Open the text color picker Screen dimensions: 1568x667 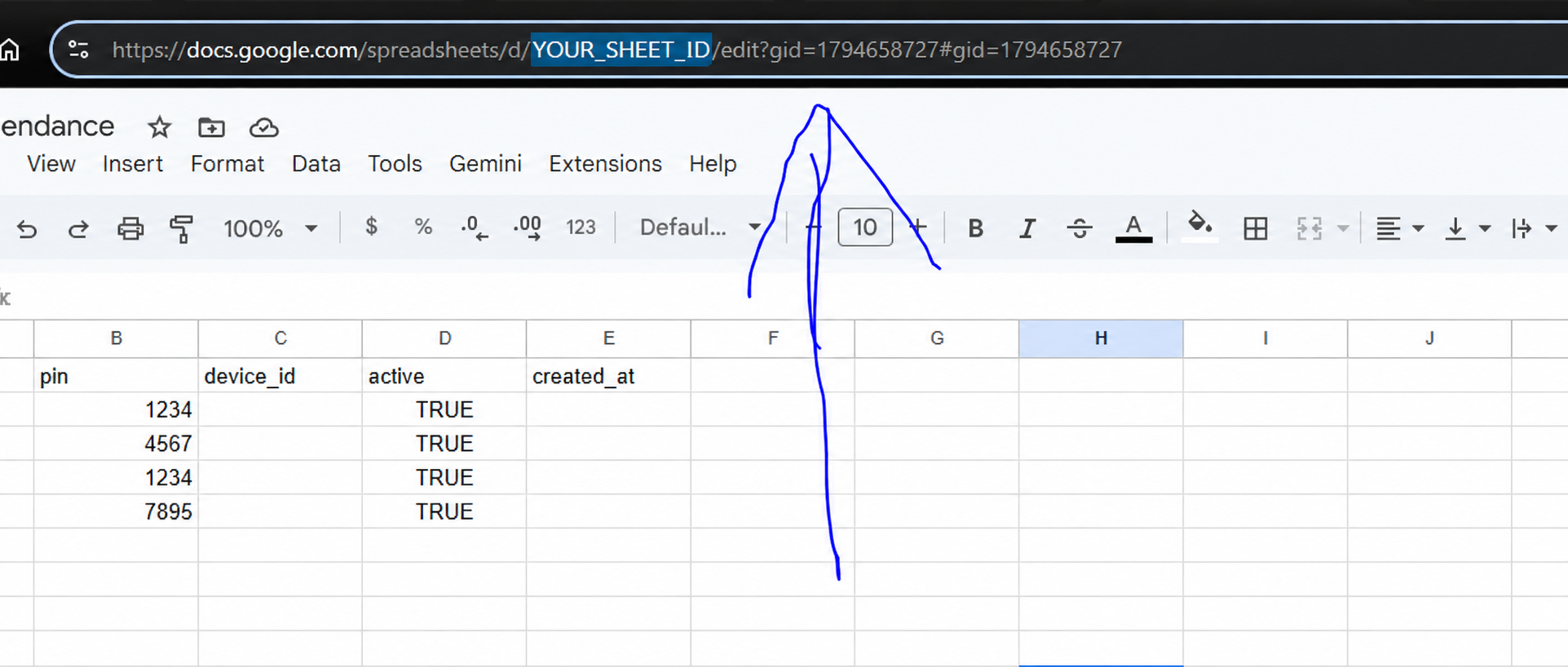point(1133,228)
